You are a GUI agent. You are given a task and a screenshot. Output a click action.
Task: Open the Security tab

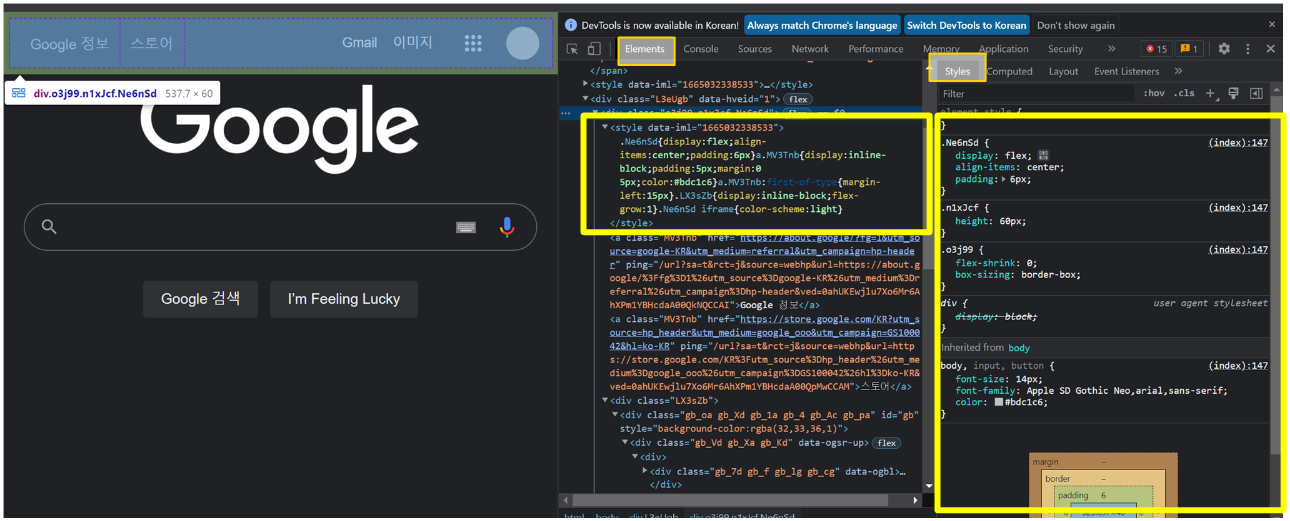click(1065, 49)
